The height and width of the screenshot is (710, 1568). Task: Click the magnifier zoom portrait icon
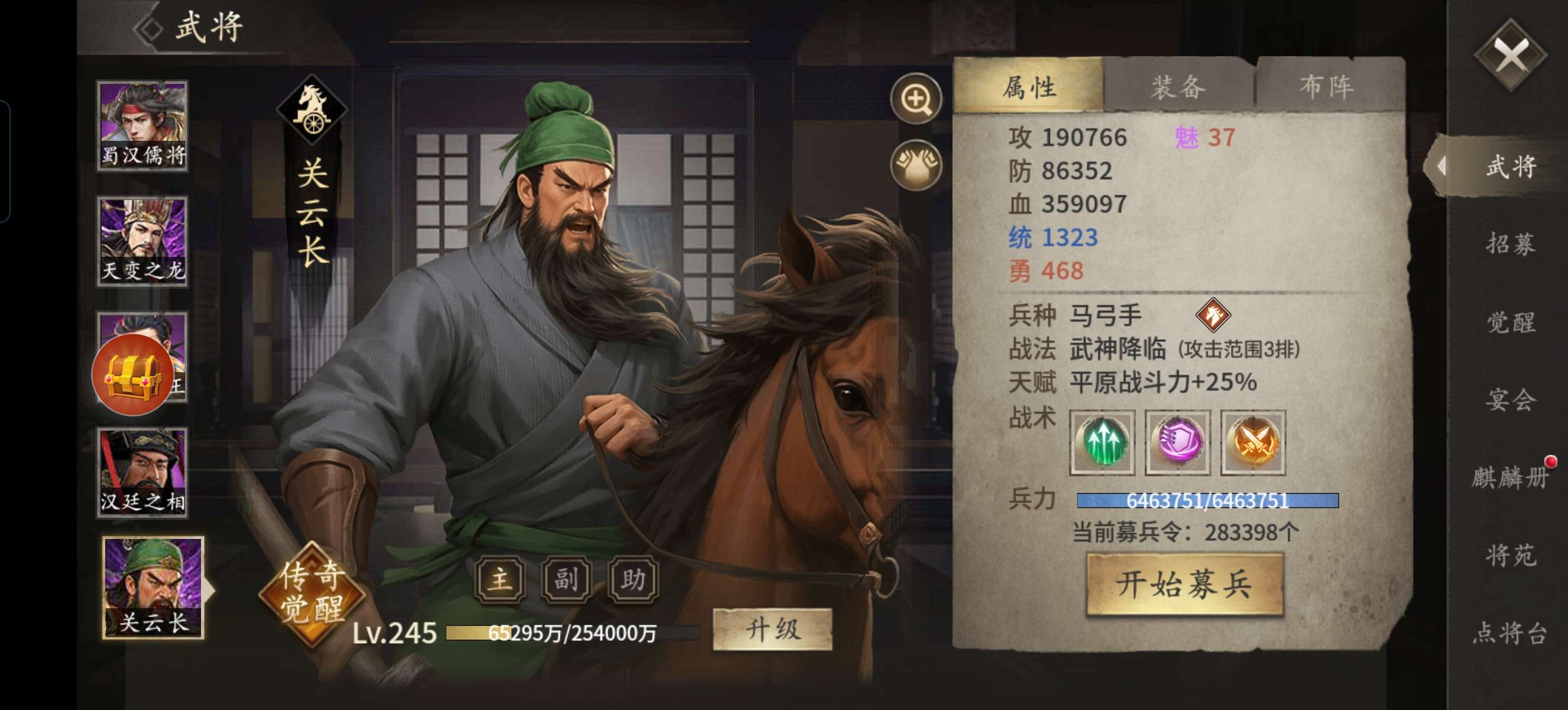pyautogui.click(x=916, y=99)
